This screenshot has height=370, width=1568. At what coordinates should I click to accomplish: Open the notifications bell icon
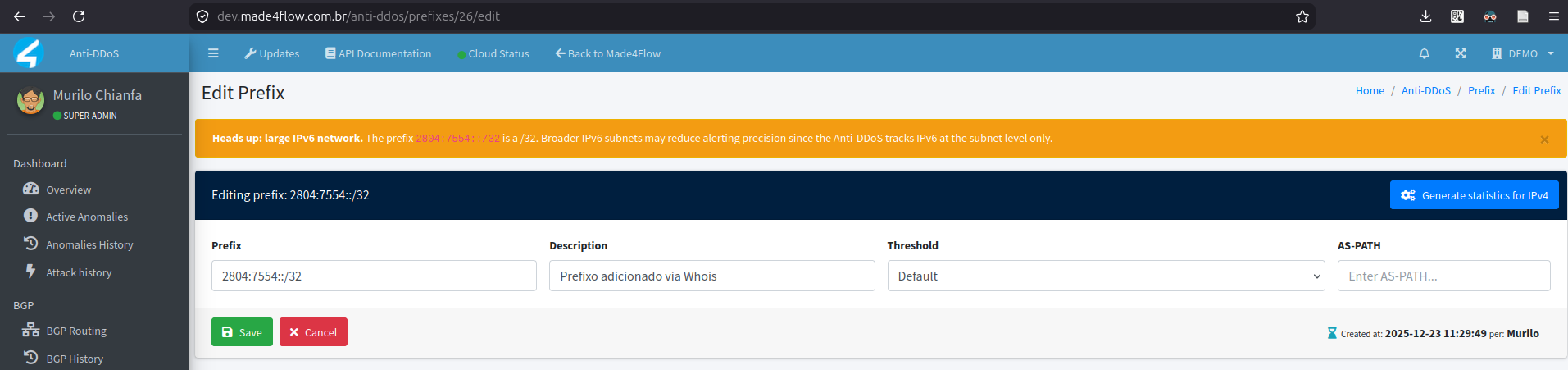click(x=1425, y=53)
